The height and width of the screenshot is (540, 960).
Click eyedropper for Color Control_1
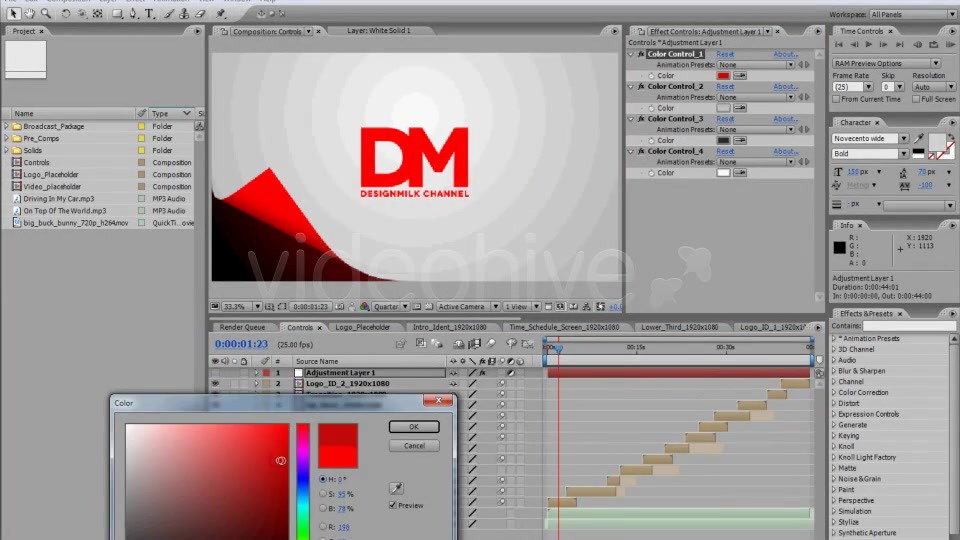click(x=740, y=76)
